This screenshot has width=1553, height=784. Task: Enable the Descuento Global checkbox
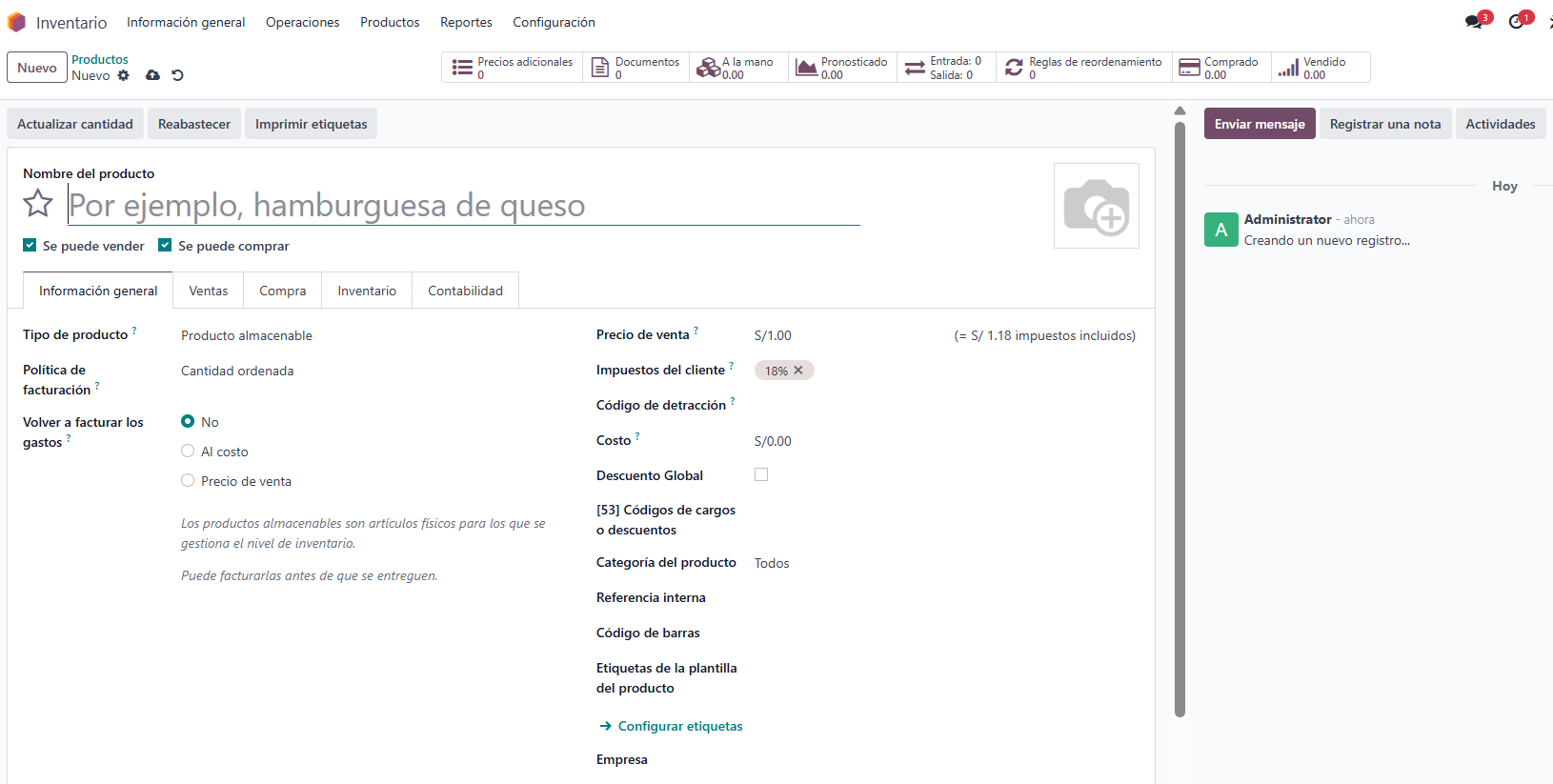tap(761, 474)
